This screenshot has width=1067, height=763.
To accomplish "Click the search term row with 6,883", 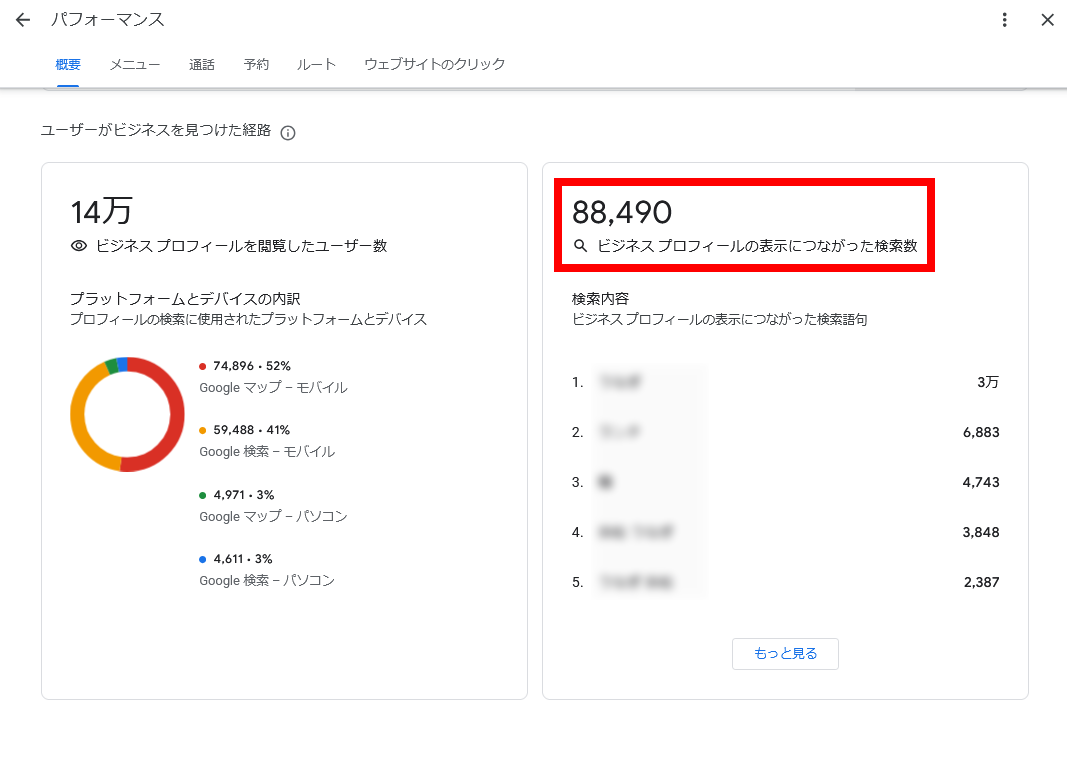I will [x=785, y=432].
